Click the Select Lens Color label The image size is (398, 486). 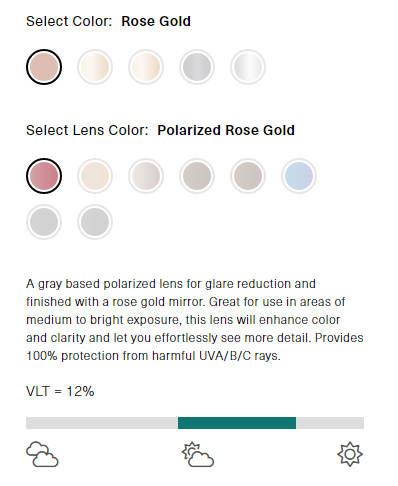(87, 130)
